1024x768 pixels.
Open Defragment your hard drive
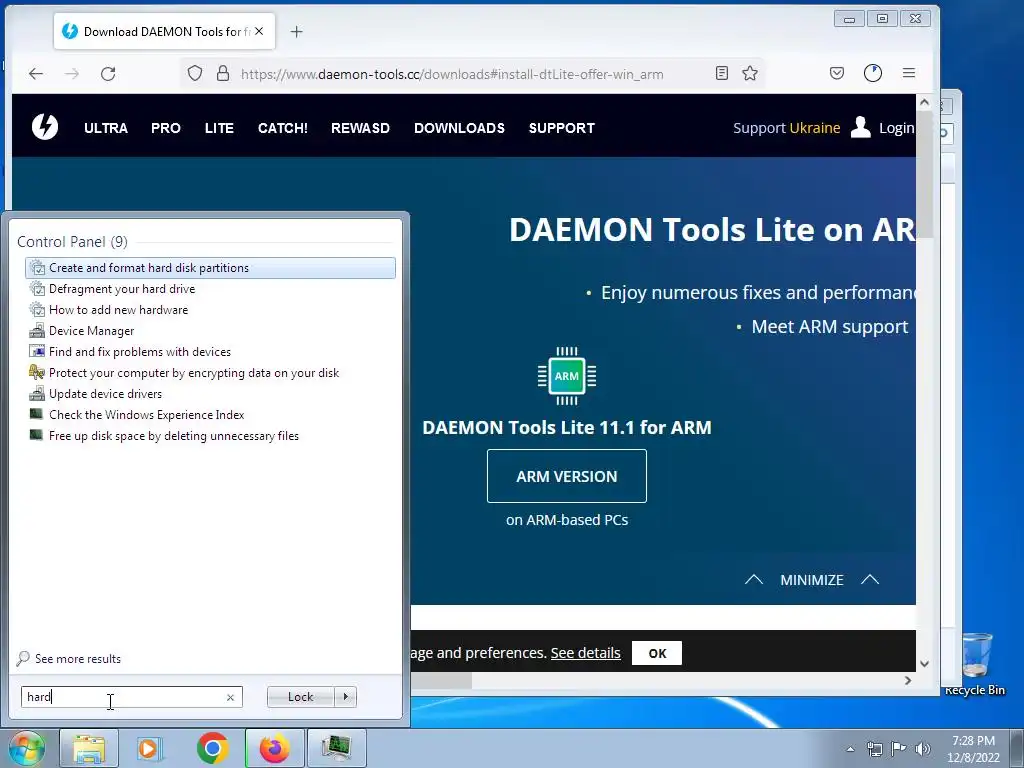point(210,289)
